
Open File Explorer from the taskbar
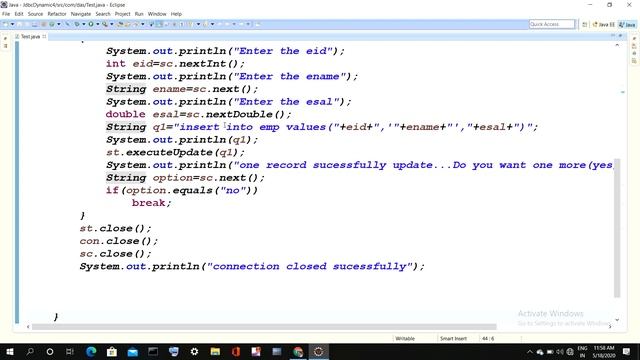click(x=215, y=351)
